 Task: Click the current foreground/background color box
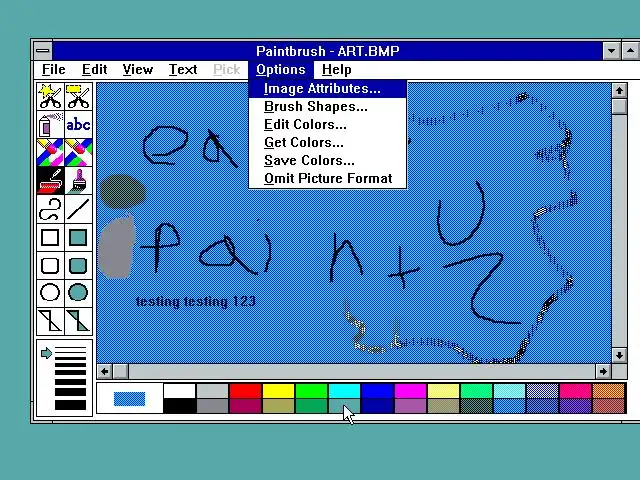coord(129,398)
